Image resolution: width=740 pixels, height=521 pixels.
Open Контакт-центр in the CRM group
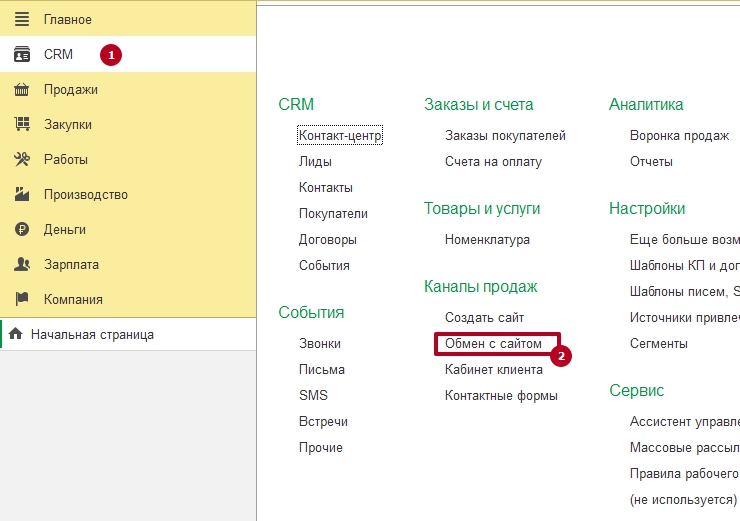[x=340, y=135]
